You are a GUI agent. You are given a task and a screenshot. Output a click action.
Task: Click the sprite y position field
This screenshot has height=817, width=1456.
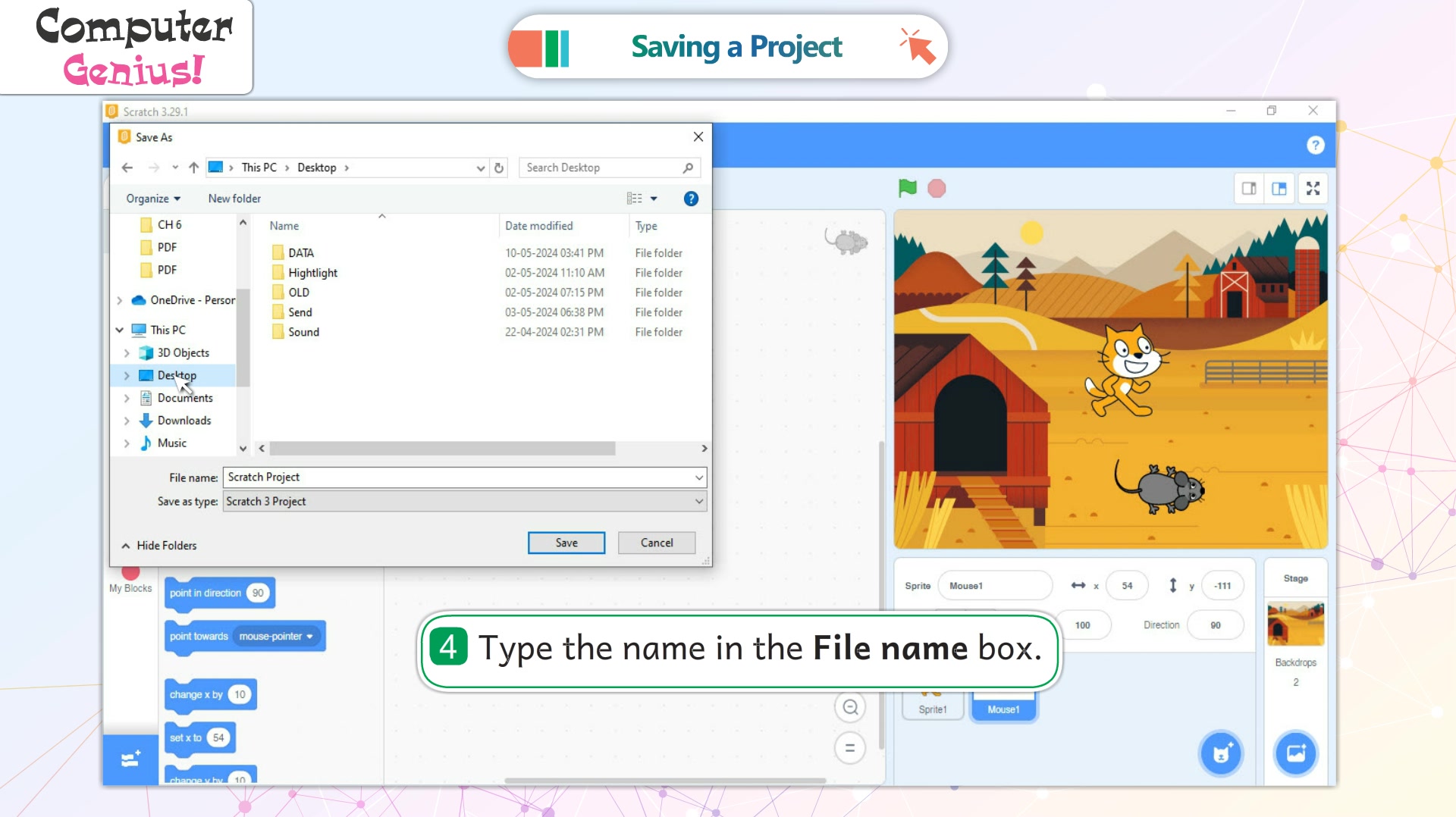(x=1222, y=586)
